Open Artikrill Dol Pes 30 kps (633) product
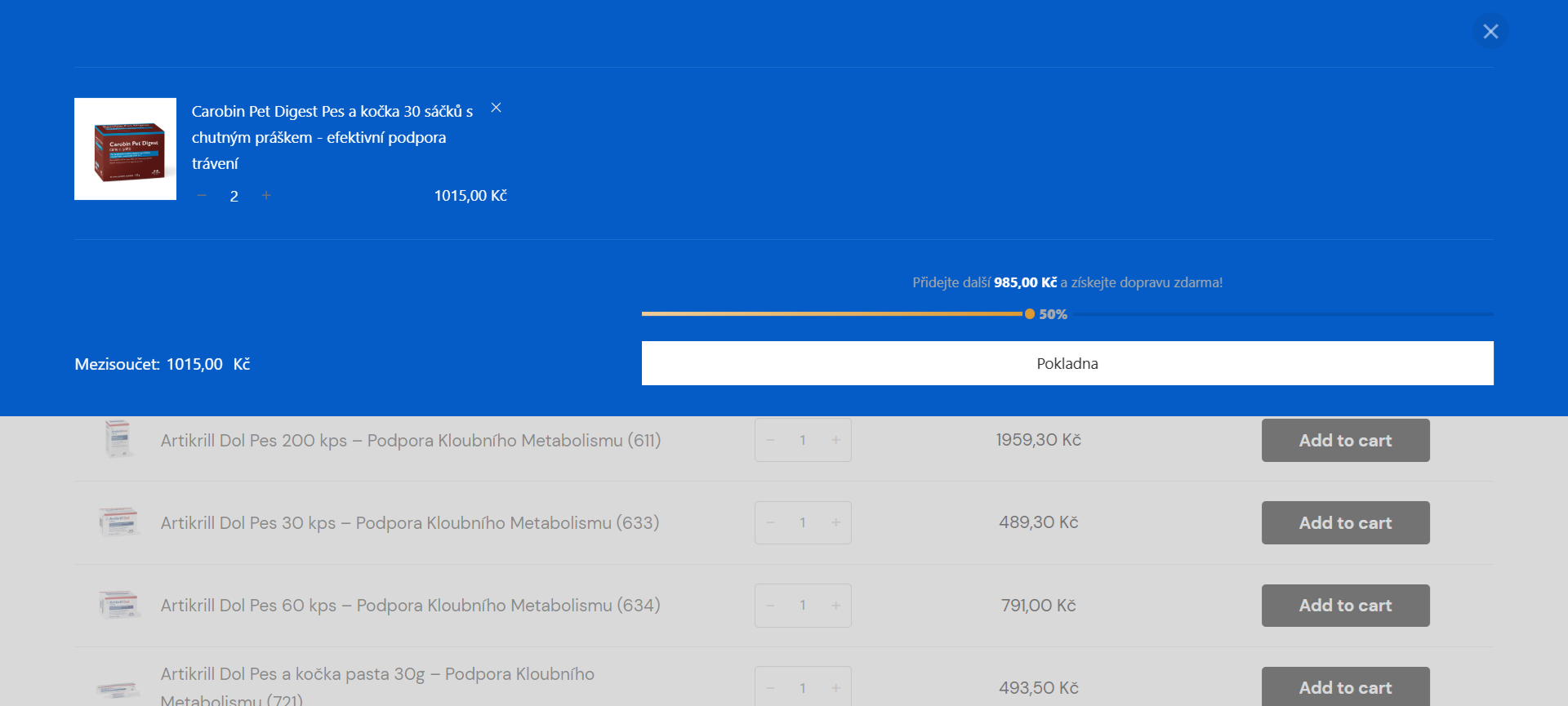Screen dimensions: 1568x706 click(410, 522)
